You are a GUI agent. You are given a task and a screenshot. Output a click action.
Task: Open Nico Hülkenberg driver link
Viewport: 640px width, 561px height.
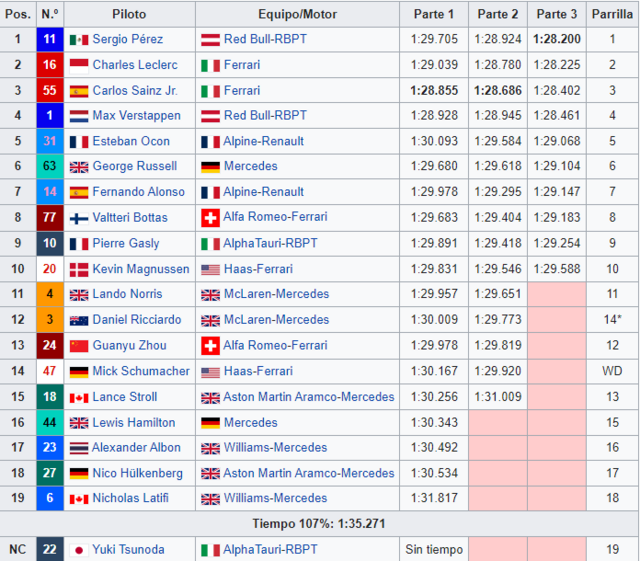tap(138, 473)
